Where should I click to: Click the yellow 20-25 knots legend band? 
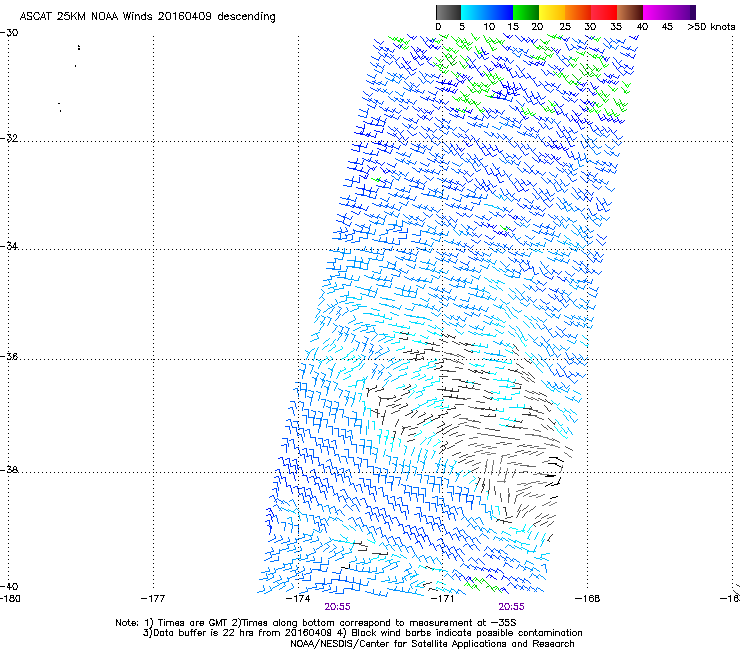point(552,12)
